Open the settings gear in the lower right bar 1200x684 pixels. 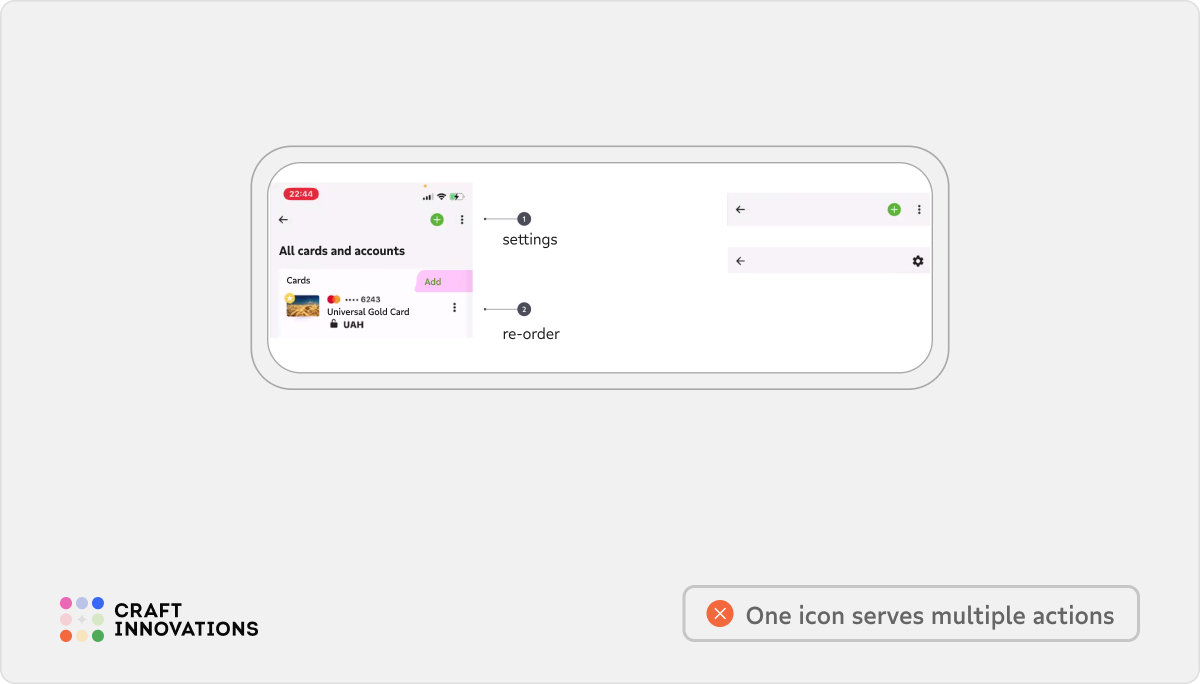point(918,261)
